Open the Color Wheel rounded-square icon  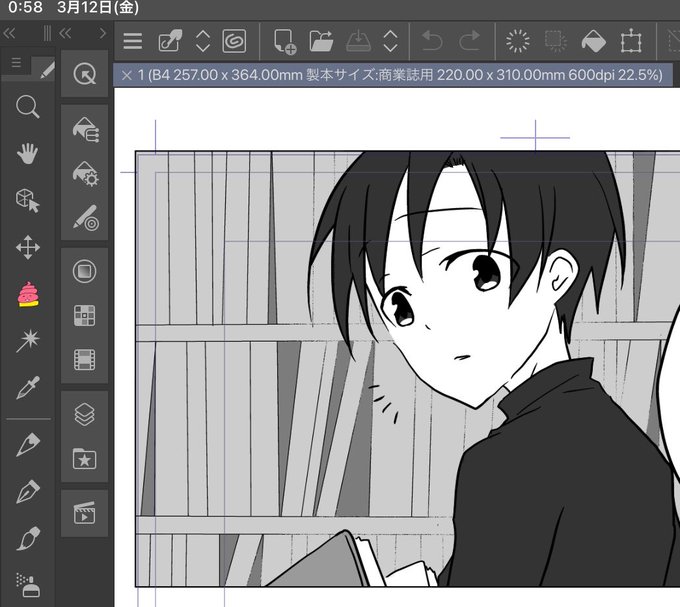click(85, 271)
